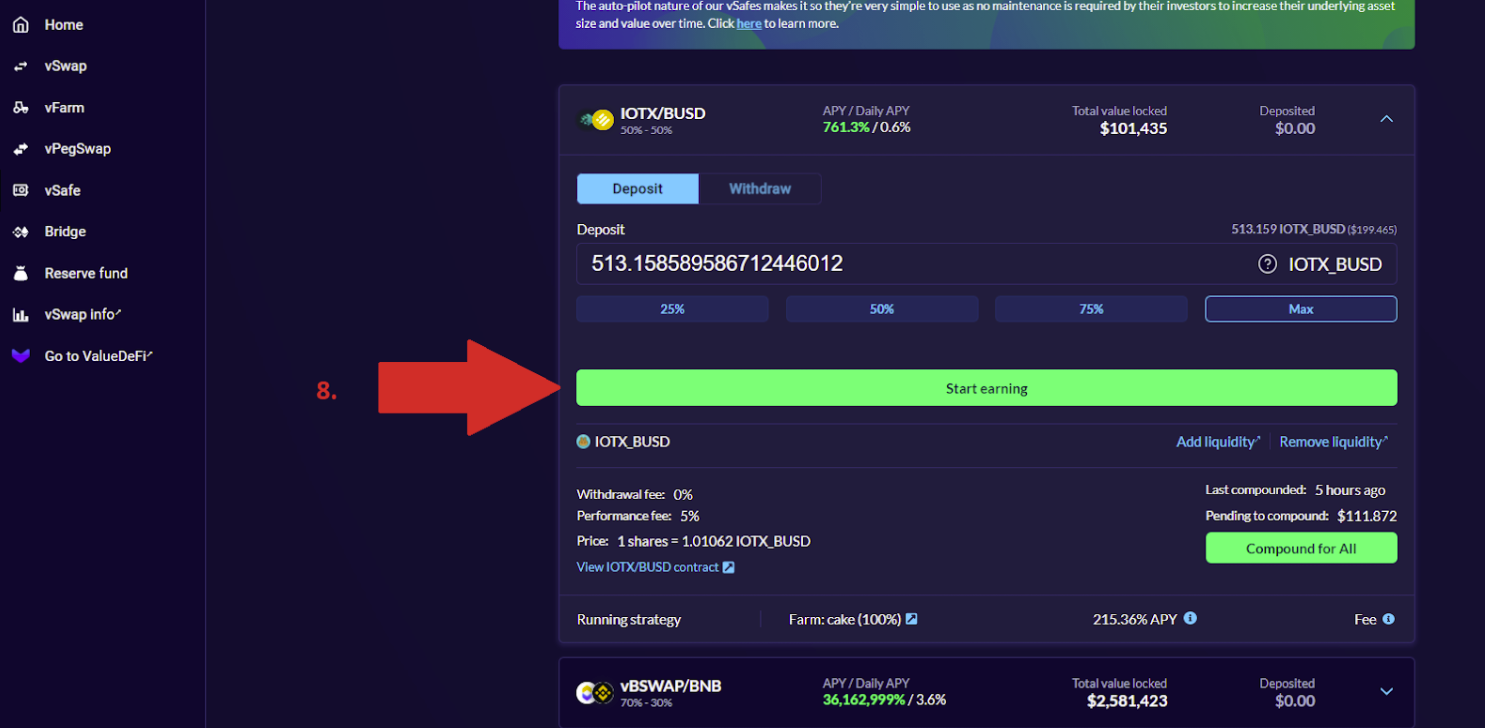
Task: Click the Compound for All button
Action: click(x=1300, y=548)
